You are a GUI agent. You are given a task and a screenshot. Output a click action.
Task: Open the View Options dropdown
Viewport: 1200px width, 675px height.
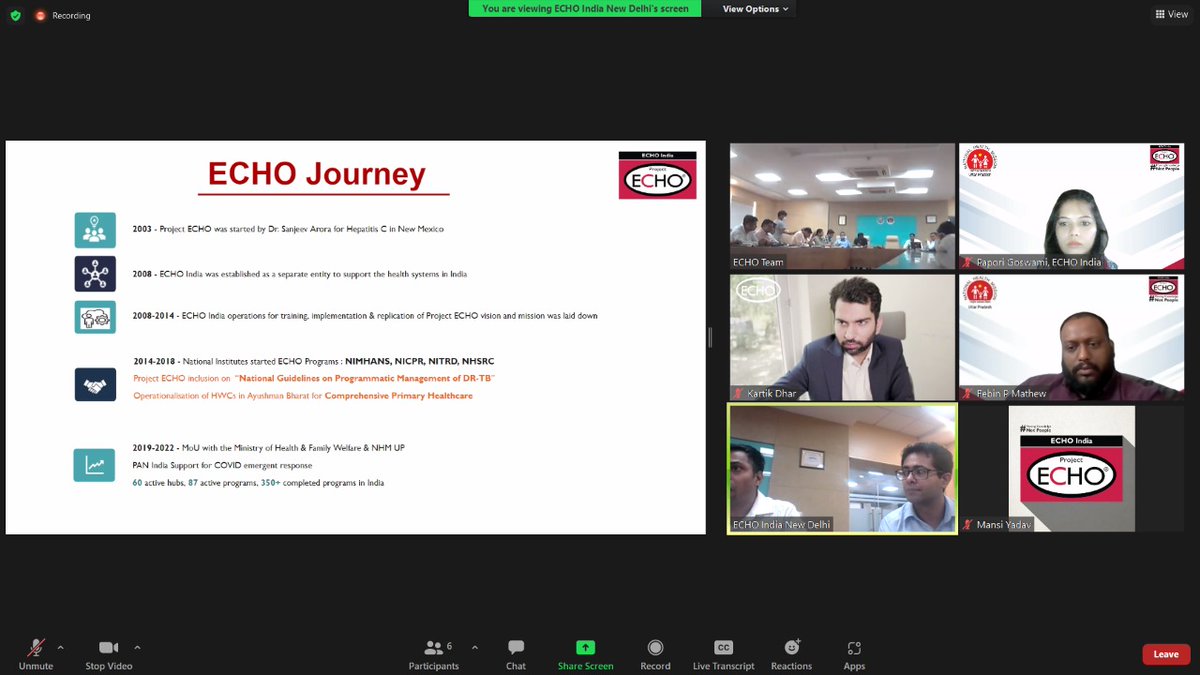(x=755, y=9)
